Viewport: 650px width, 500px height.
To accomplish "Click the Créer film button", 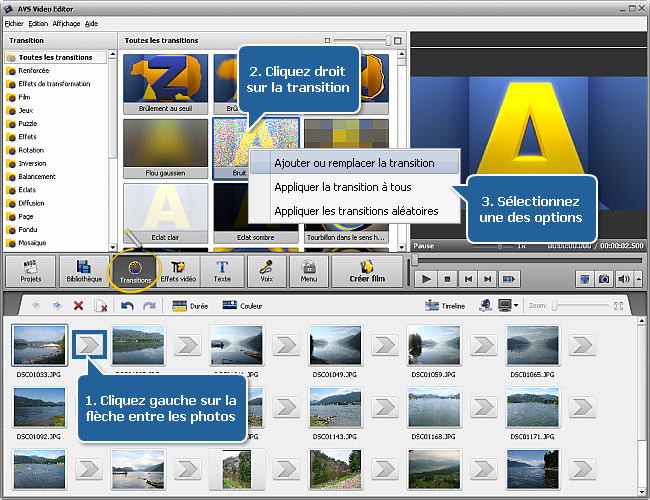I will [x=366, y=271].
